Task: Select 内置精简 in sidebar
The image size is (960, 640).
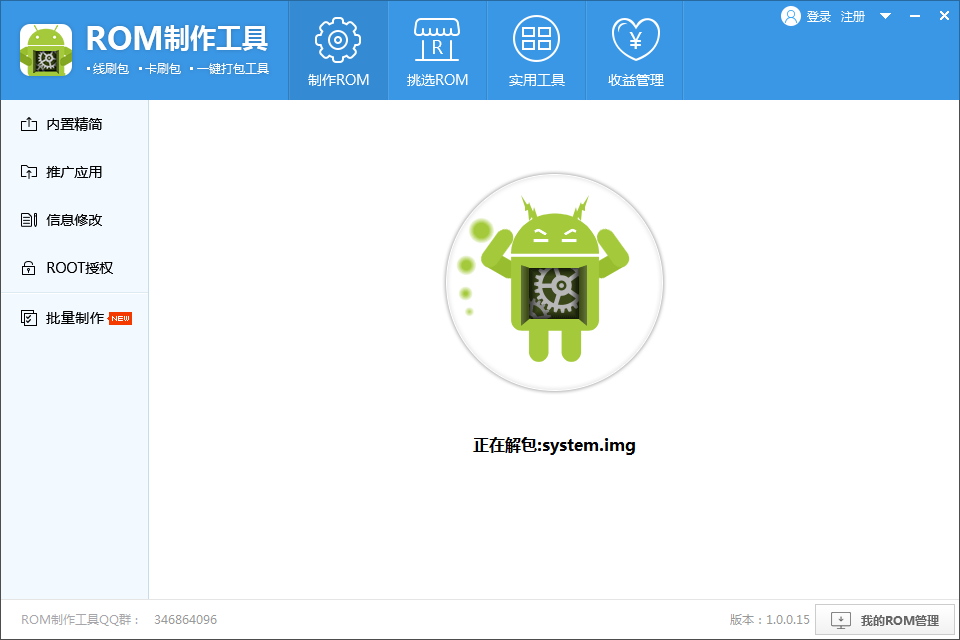Action: (x=74, y=124)
